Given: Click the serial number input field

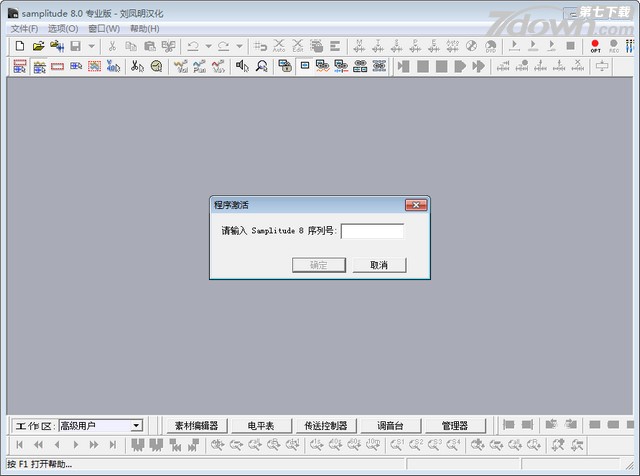Looking at the screenshot, I should 372,231.
